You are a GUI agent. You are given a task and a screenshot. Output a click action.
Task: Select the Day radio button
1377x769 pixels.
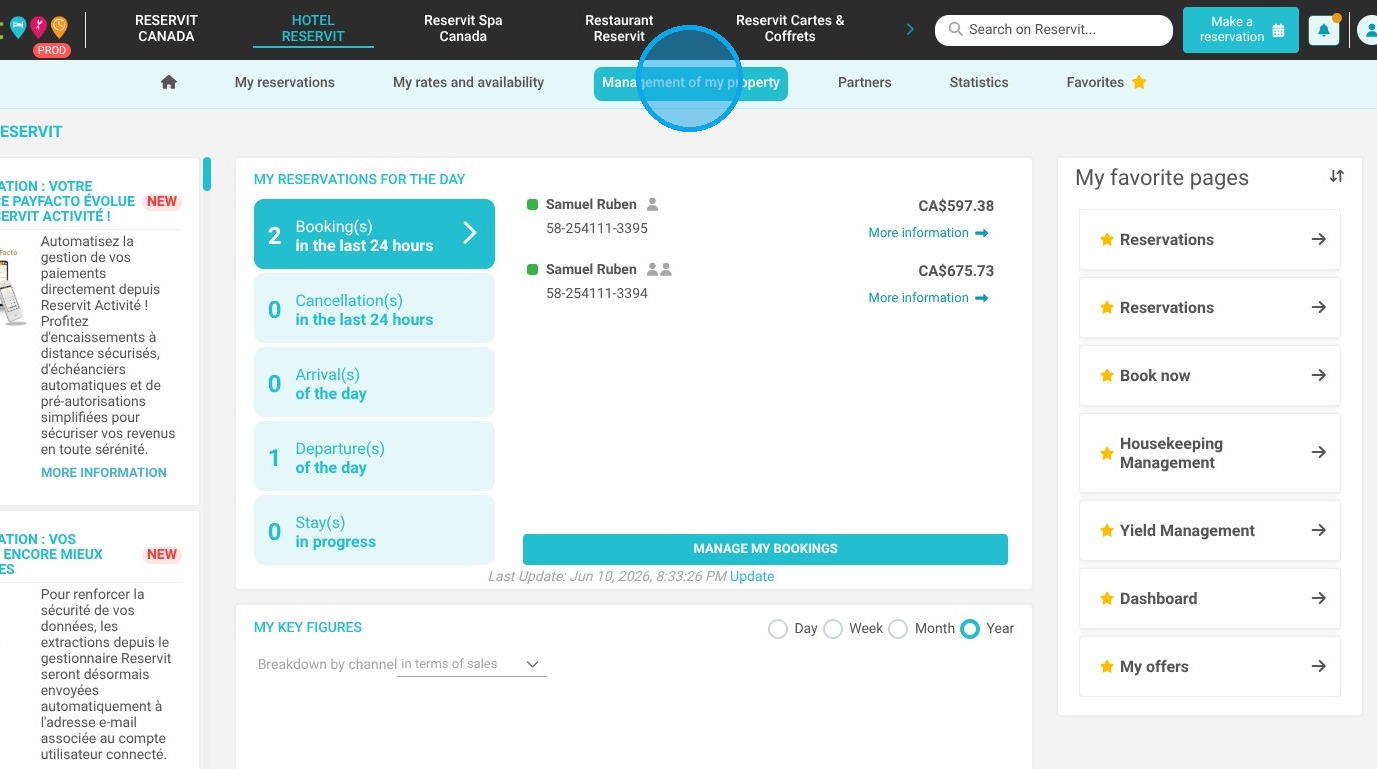(778, 629)
